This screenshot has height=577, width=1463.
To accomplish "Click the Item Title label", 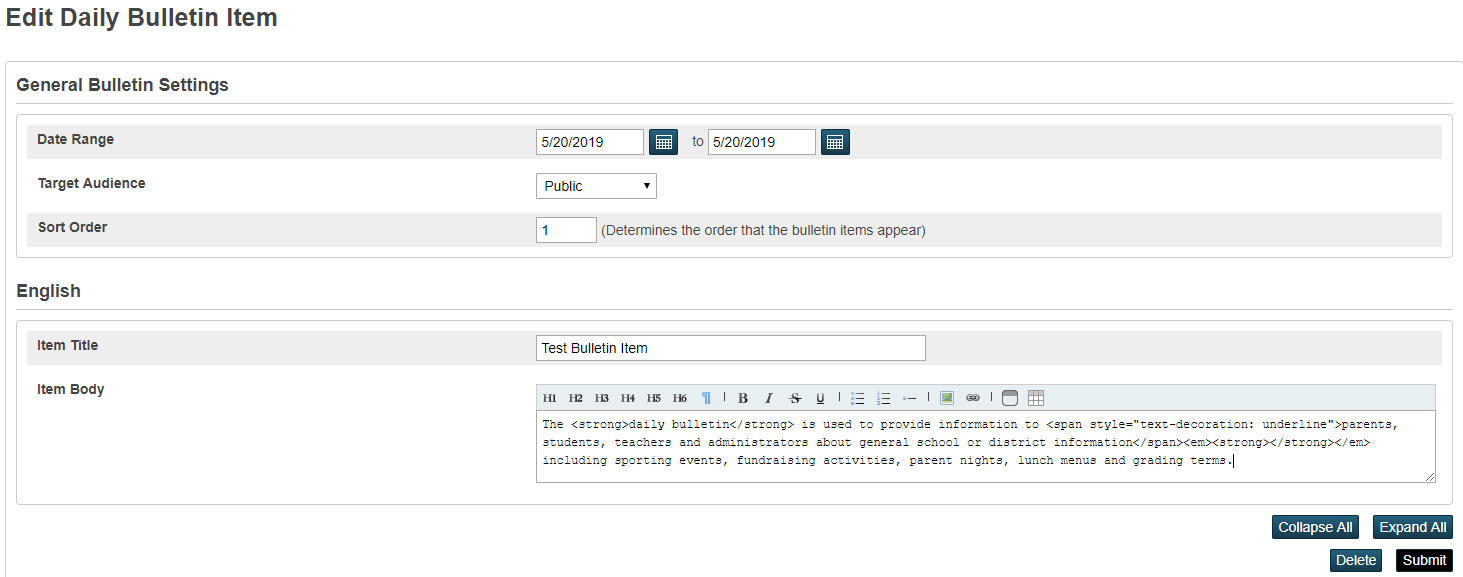I will (68, 345).
